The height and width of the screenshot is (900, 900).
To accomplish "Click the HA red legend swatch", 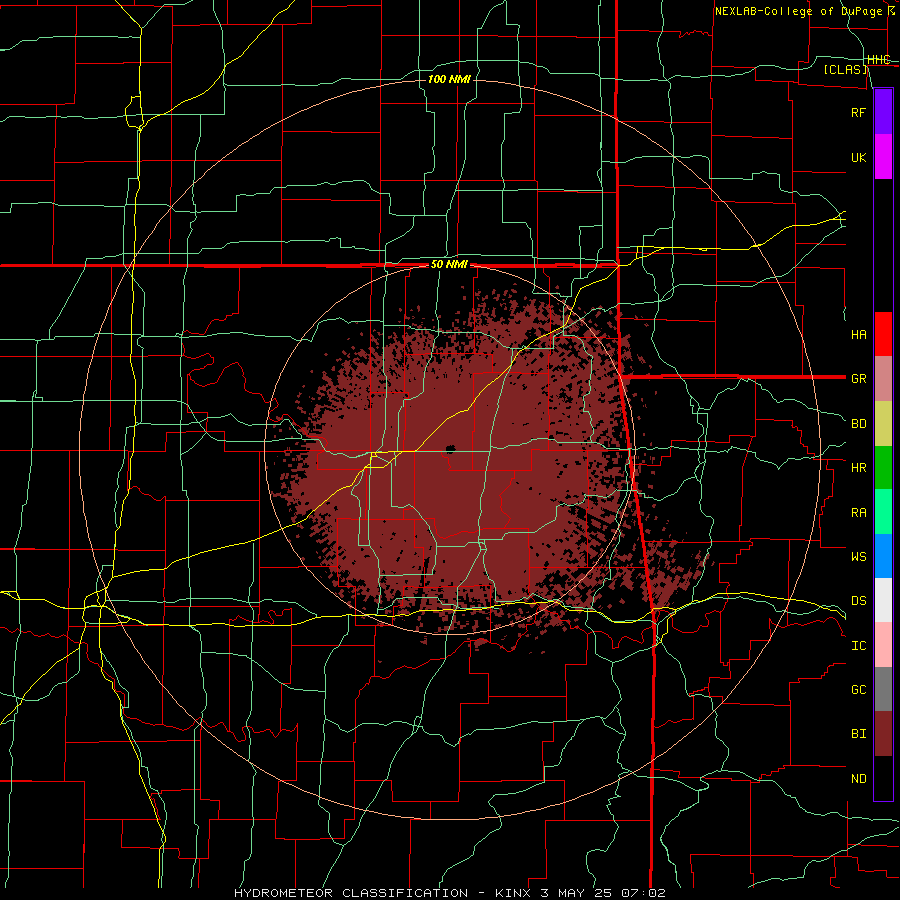I will (x=883, y=334).
